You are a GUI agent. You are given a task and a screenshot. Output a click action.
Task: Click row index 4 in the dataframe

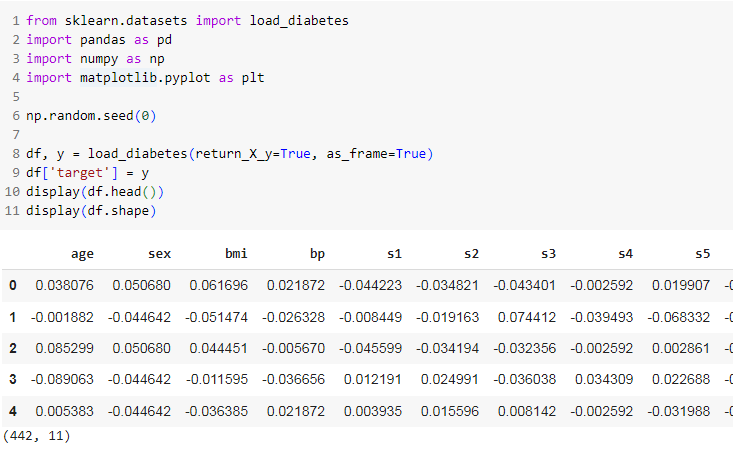(x=13, y=412)
